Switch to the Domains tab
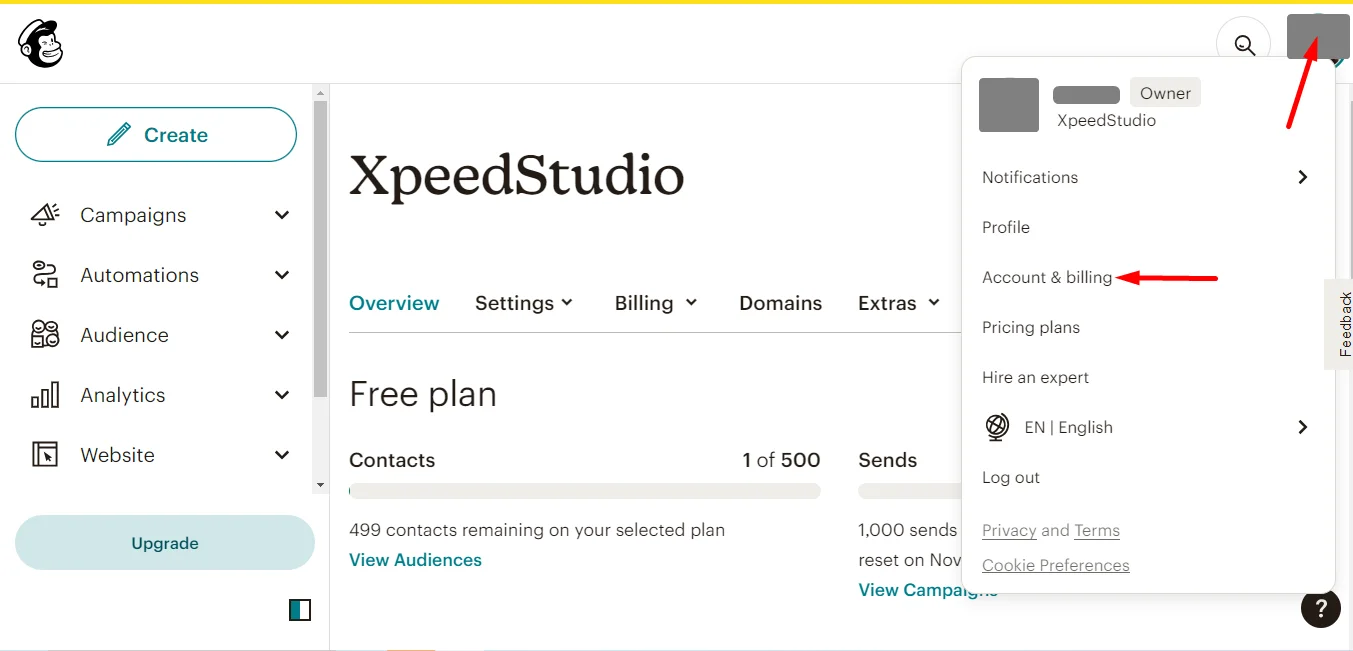Image resolution: width=1353 pixels, height=651 pixels. [x=780, y=303]
